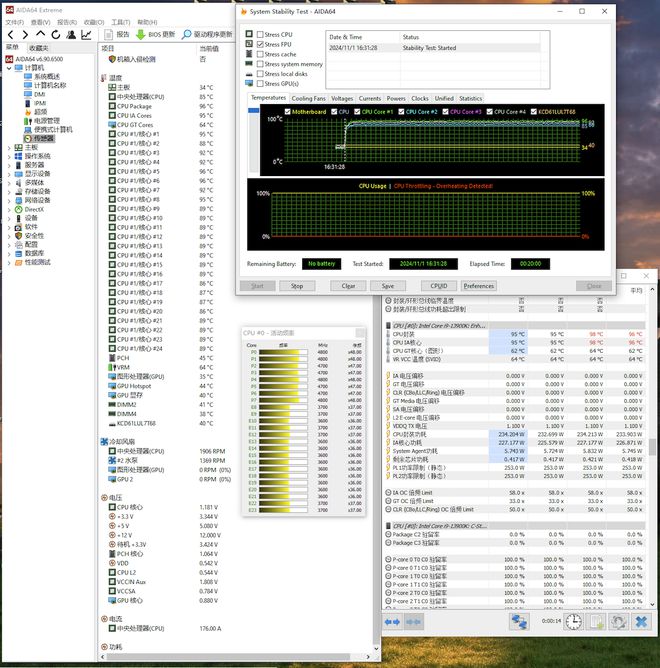Open the 文件(F) menu

pyautogui.click(x=14, y=22)
